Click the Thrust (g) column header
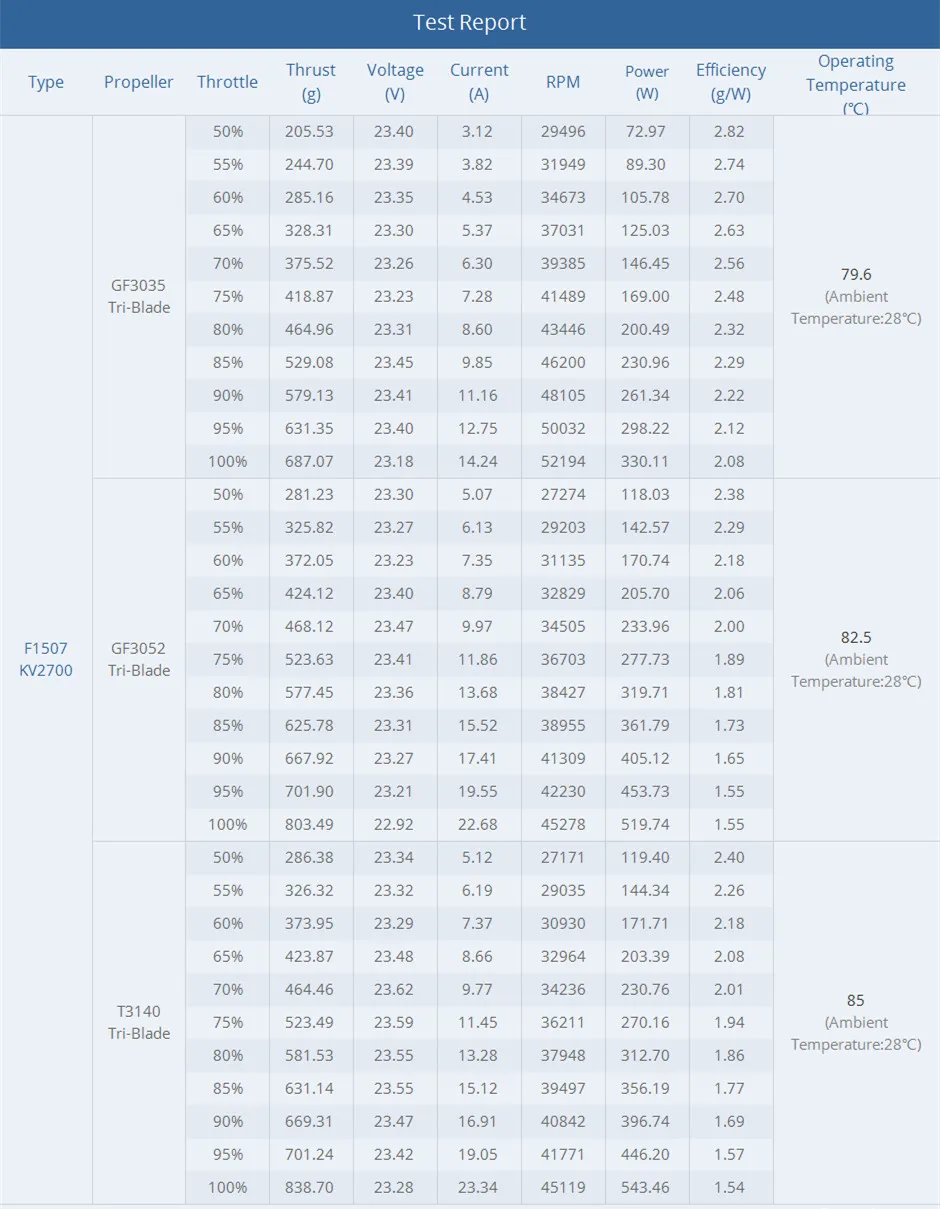Screen dimensions: 940x1209 (x=311, y=82)
